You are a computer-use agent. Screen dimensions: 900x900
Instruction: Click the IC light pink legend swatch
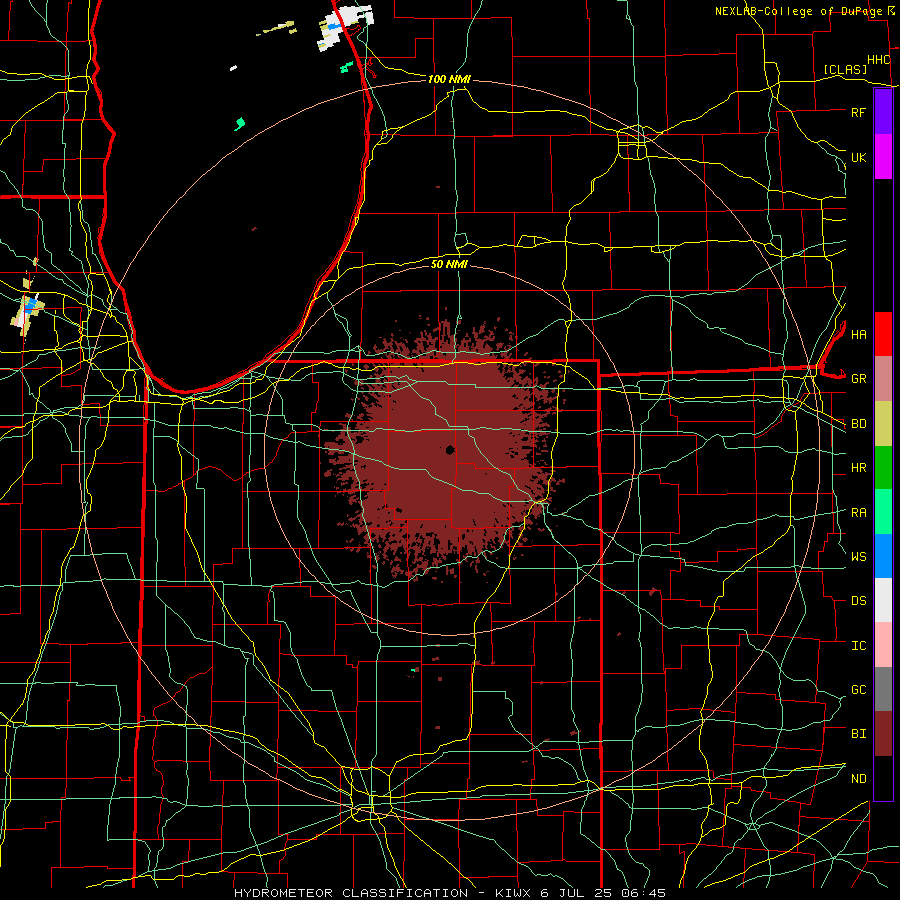(x=883, y=645)
